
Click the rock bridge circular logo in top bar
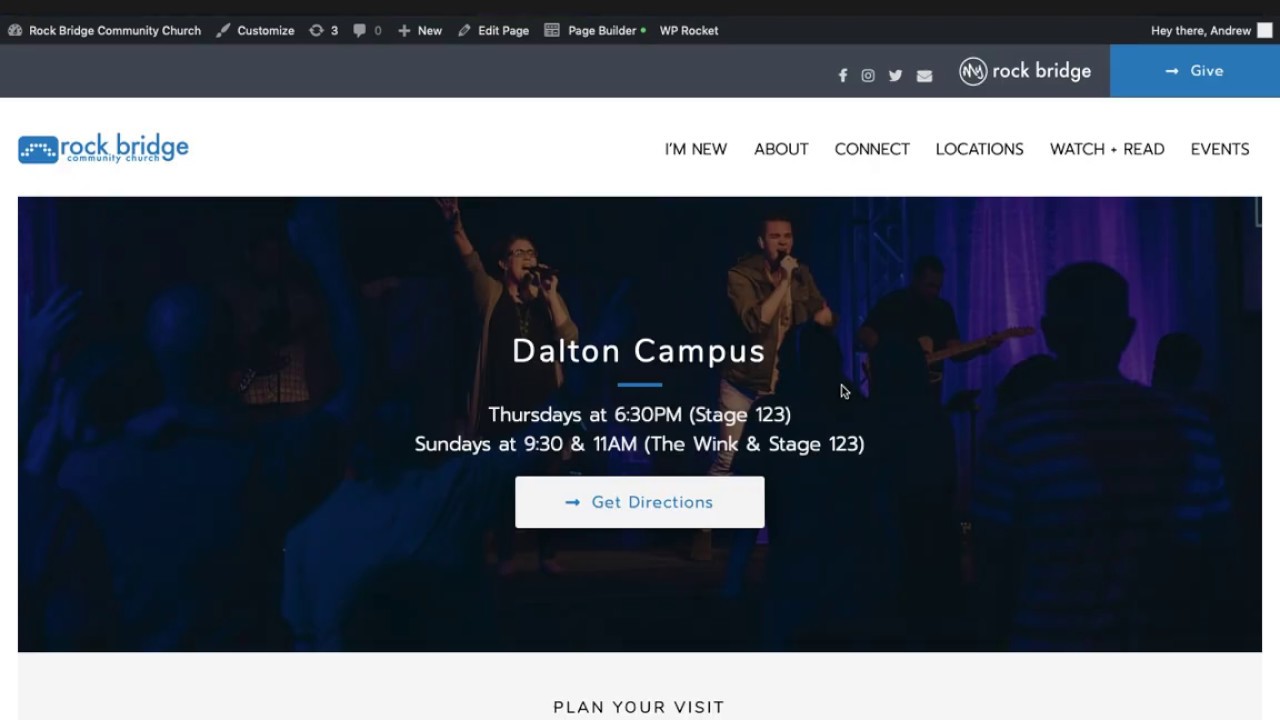[973, 71]
